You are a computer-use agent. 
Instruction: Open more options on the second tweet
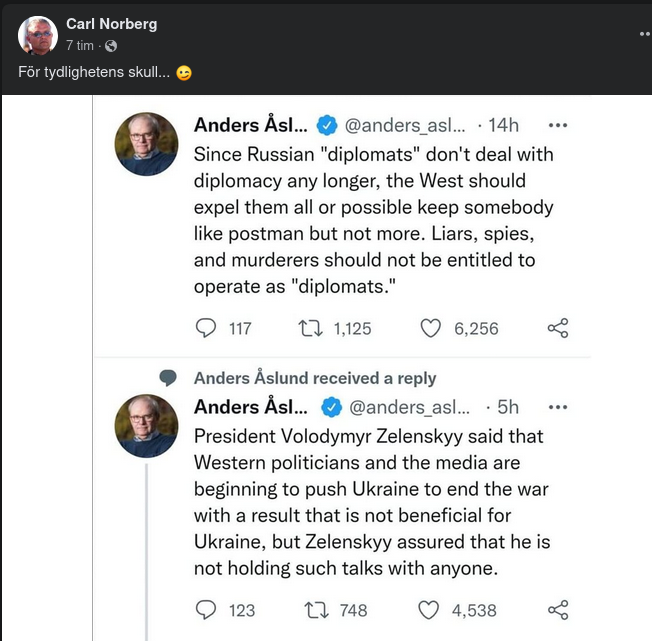pos(558,407)
